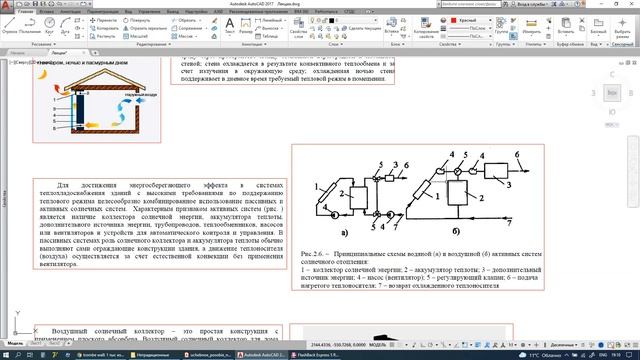
Task: Expand the Свойства panel
Action: [450, 44]
